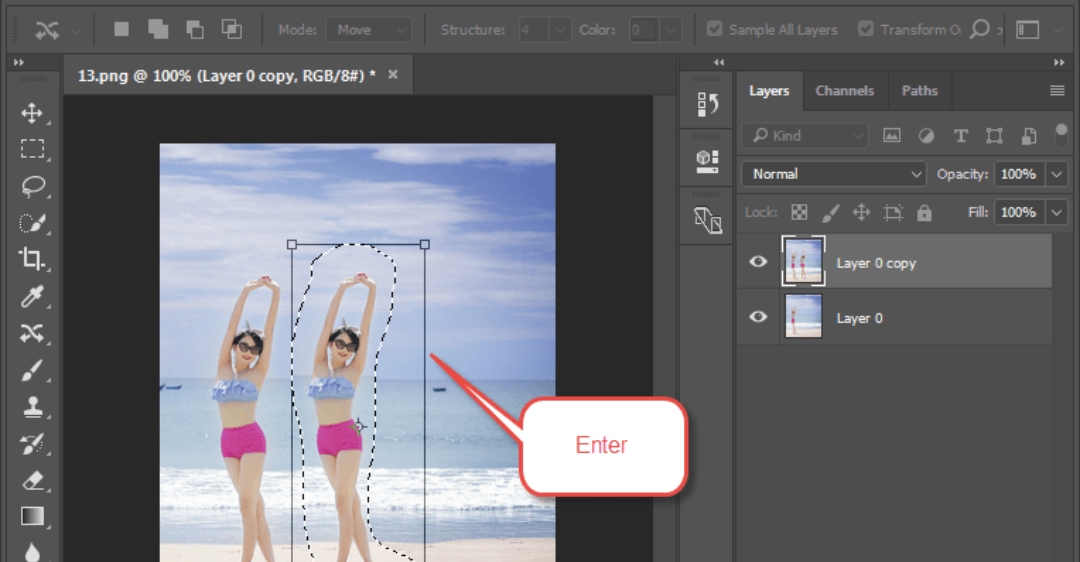The width and height of the screenshot is (1080, 562).
Task: Filter layers by shape layers
Action: click(994, 136)
